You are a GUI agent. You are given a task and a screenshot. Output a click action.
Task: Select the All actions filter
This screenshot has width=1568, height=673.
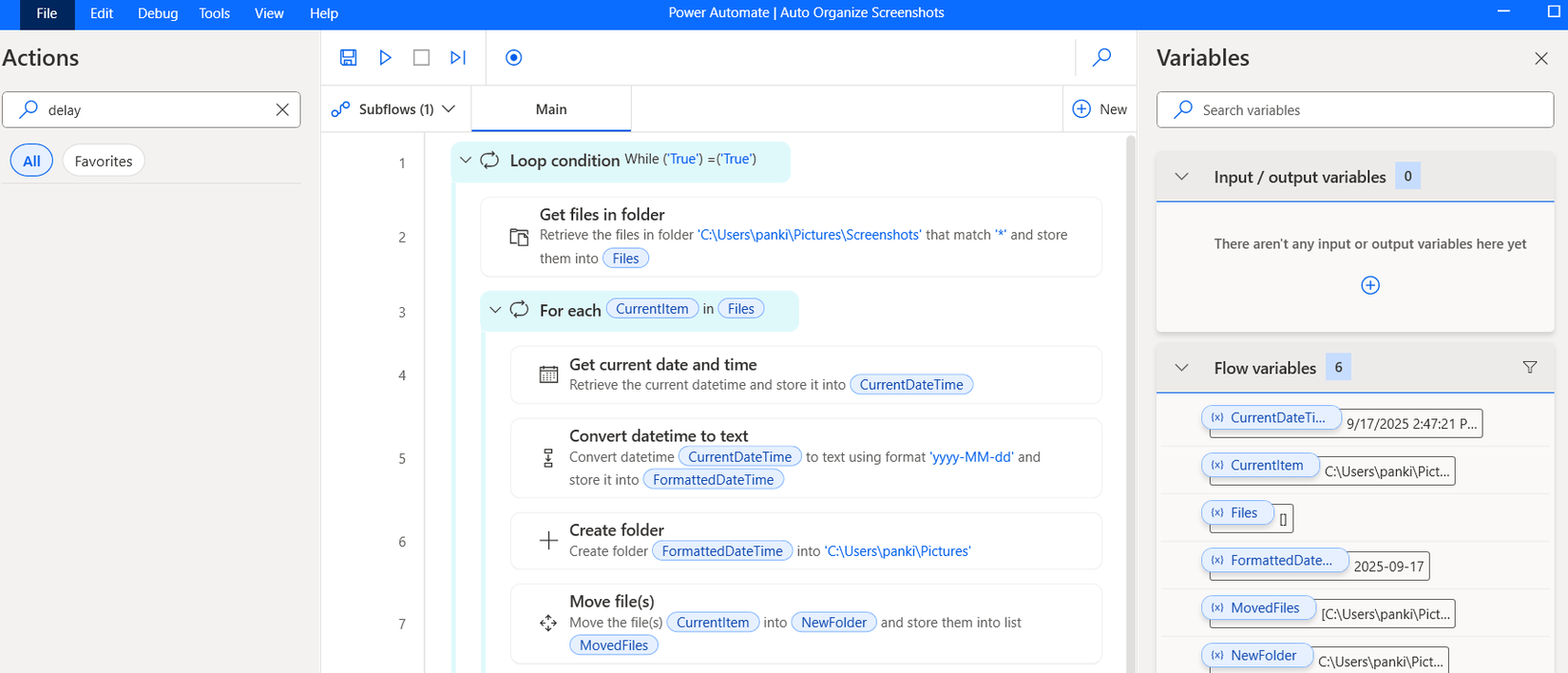click(x=31, y=162)
